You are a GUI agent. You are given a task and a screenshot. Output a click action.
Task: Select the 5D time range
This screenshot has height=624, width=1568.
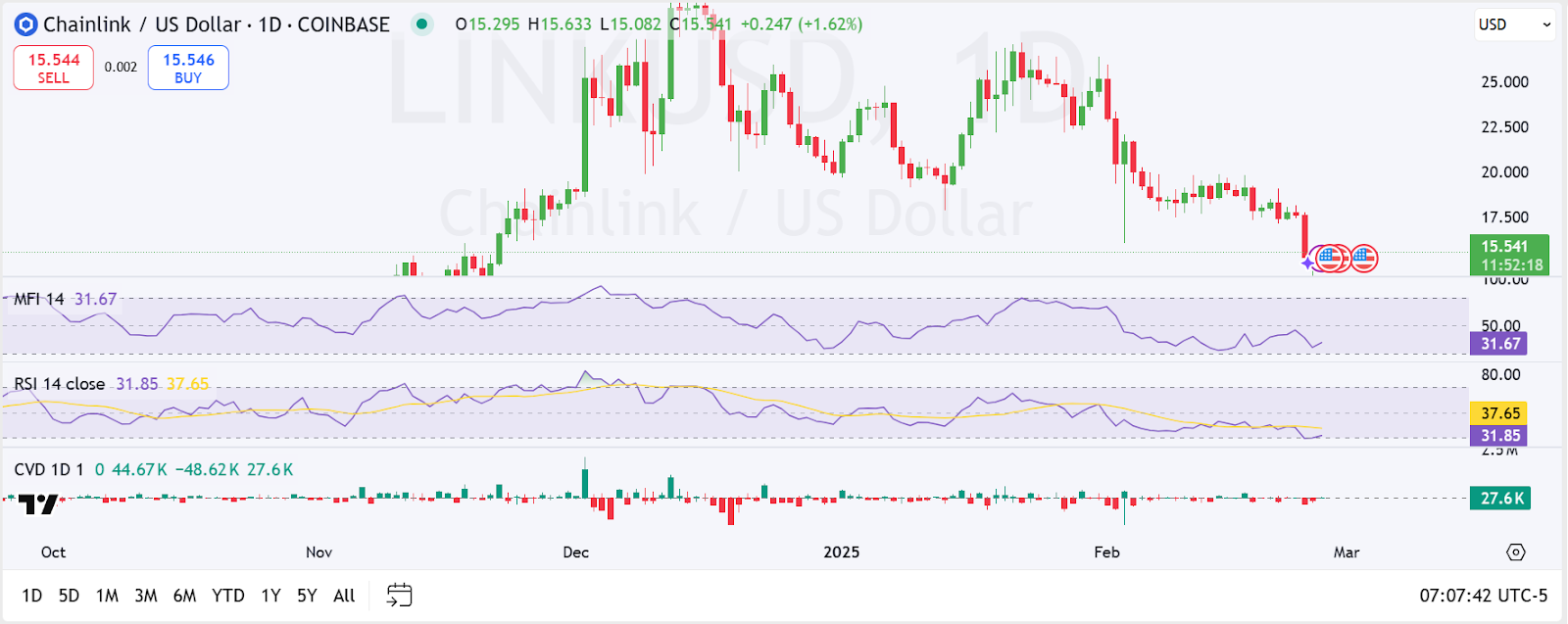pyautogui.click(x=69, y=596)
